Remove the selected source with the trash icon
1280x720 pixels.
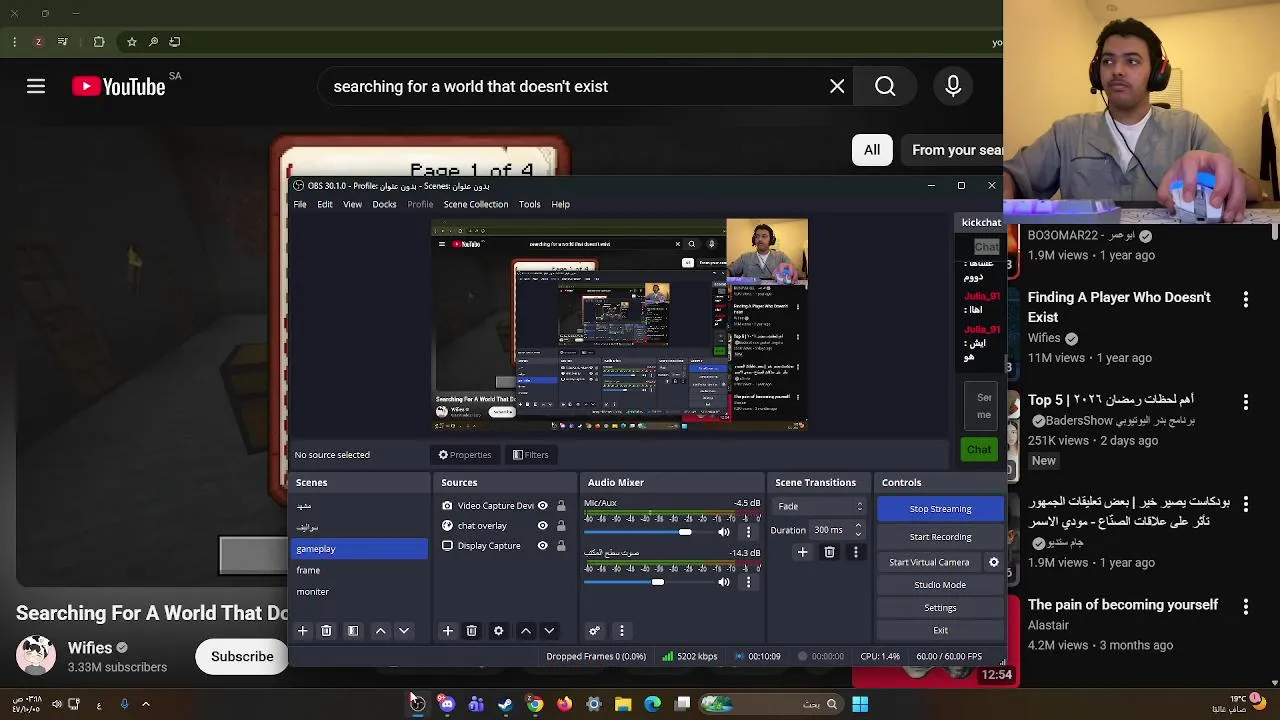(472, 631)
